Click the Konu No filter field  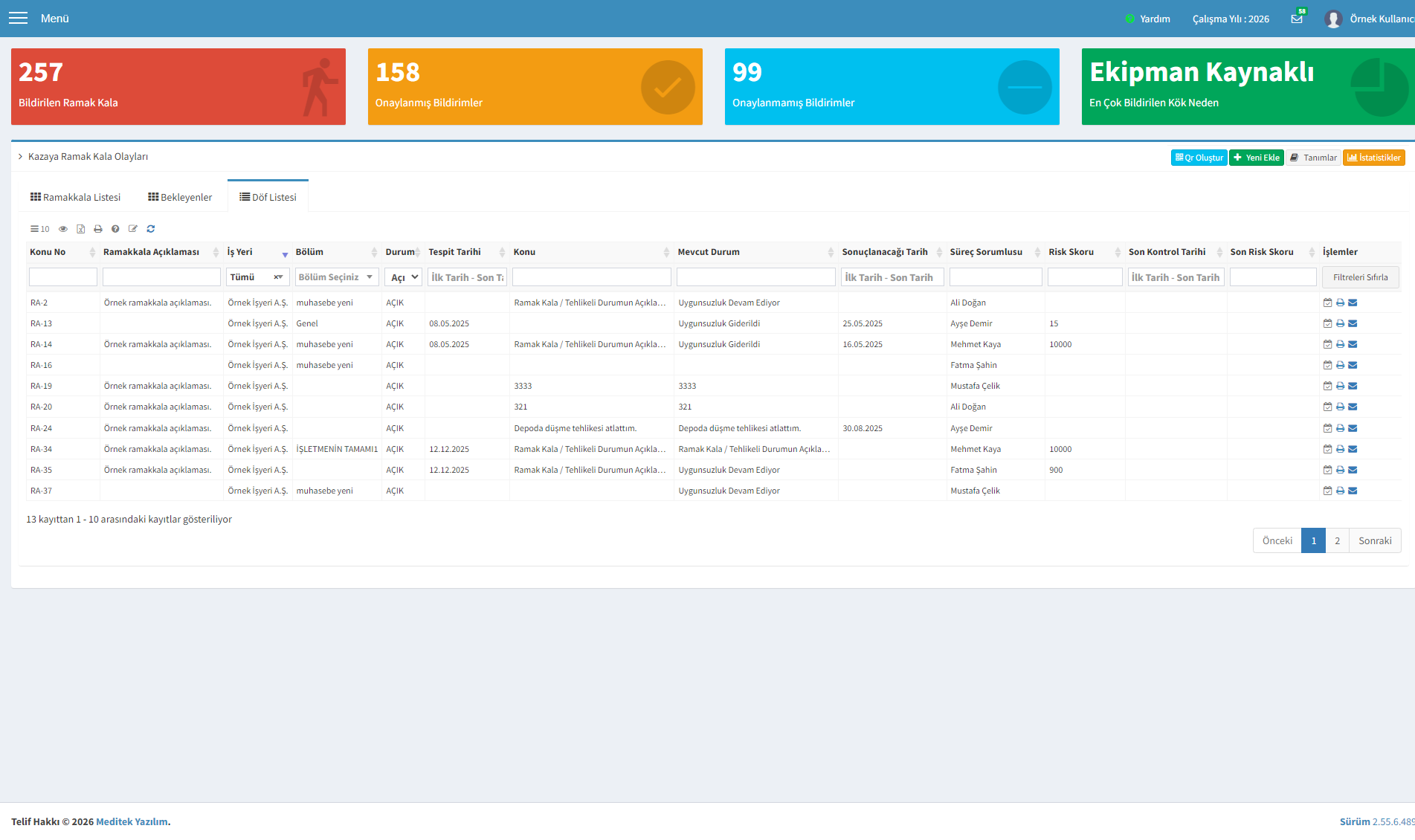(x=63, y=277)
